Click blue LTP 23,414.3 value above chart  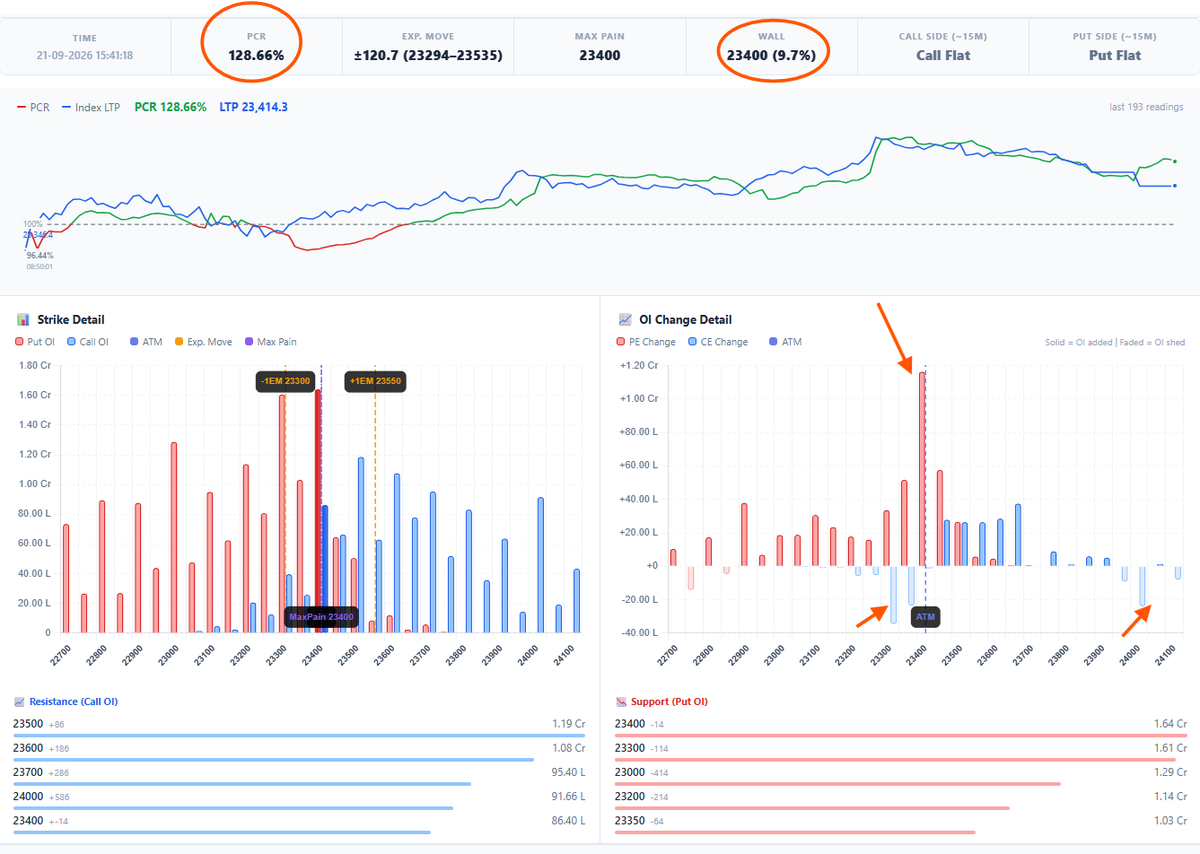[x=253, y=107]
